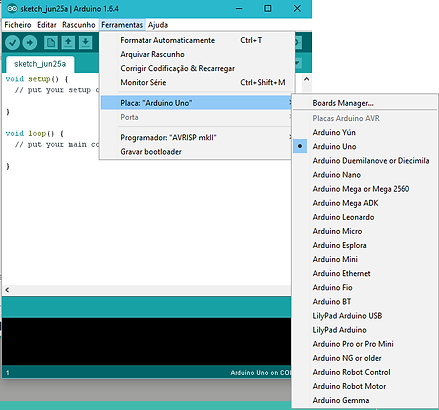Viewport: 439px width, 410px height.
Task: Open a sketch with the up-arrow icon
Action: (68, 43)
